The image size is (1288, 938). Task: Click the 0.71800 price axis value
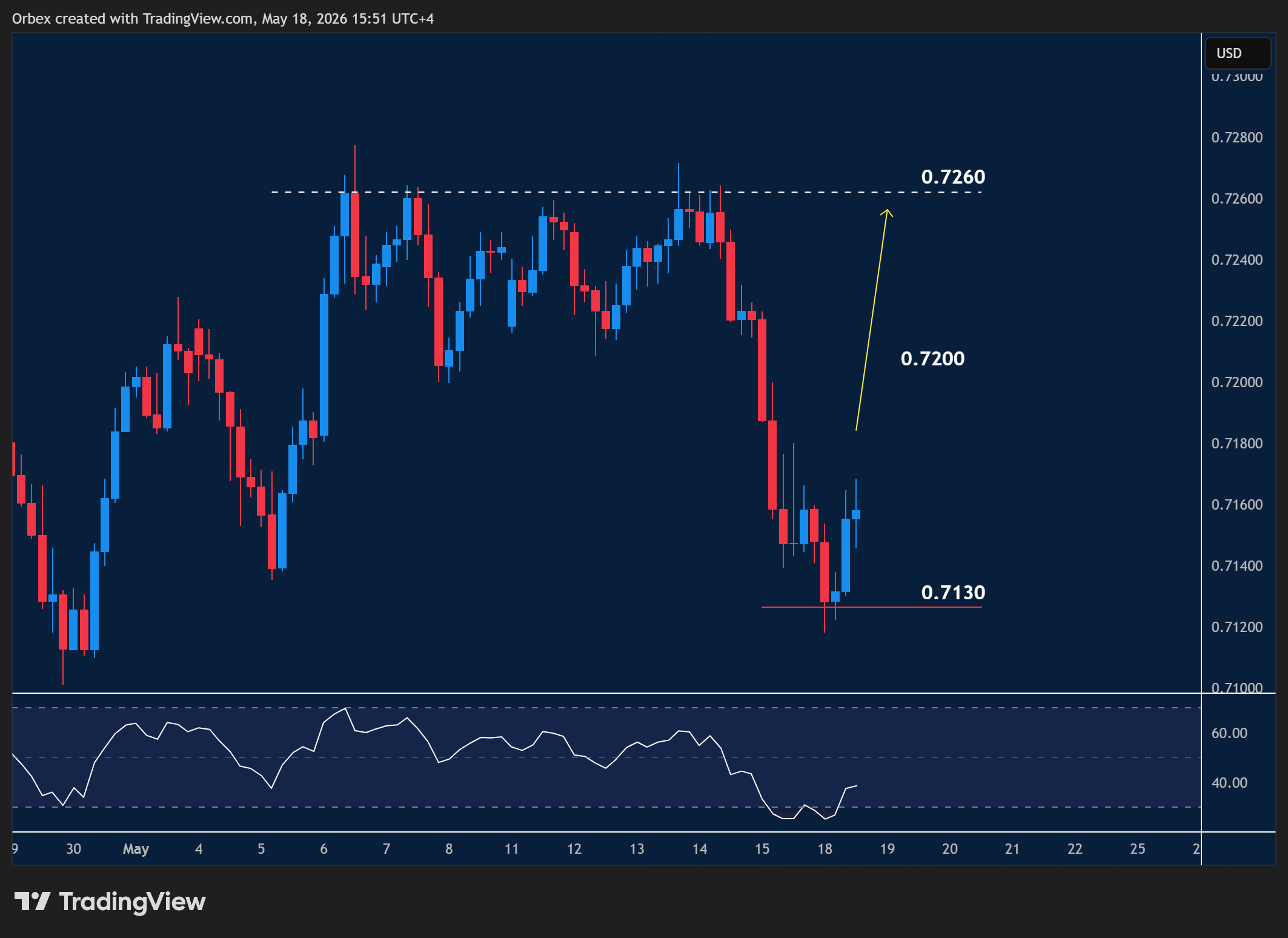click(1237, 444)
